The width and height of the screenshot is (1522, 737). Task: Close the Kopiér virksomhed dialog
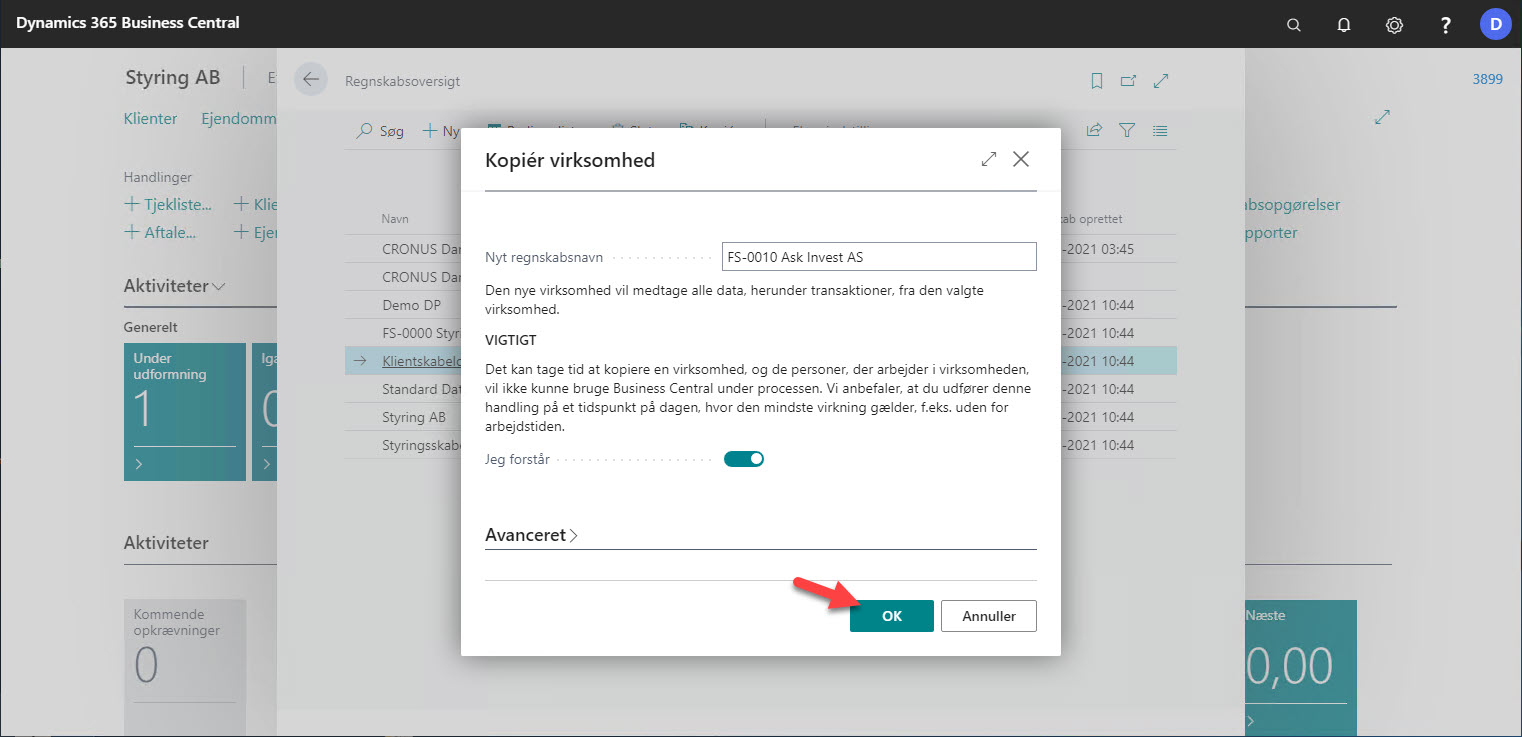click(1021, 159)
